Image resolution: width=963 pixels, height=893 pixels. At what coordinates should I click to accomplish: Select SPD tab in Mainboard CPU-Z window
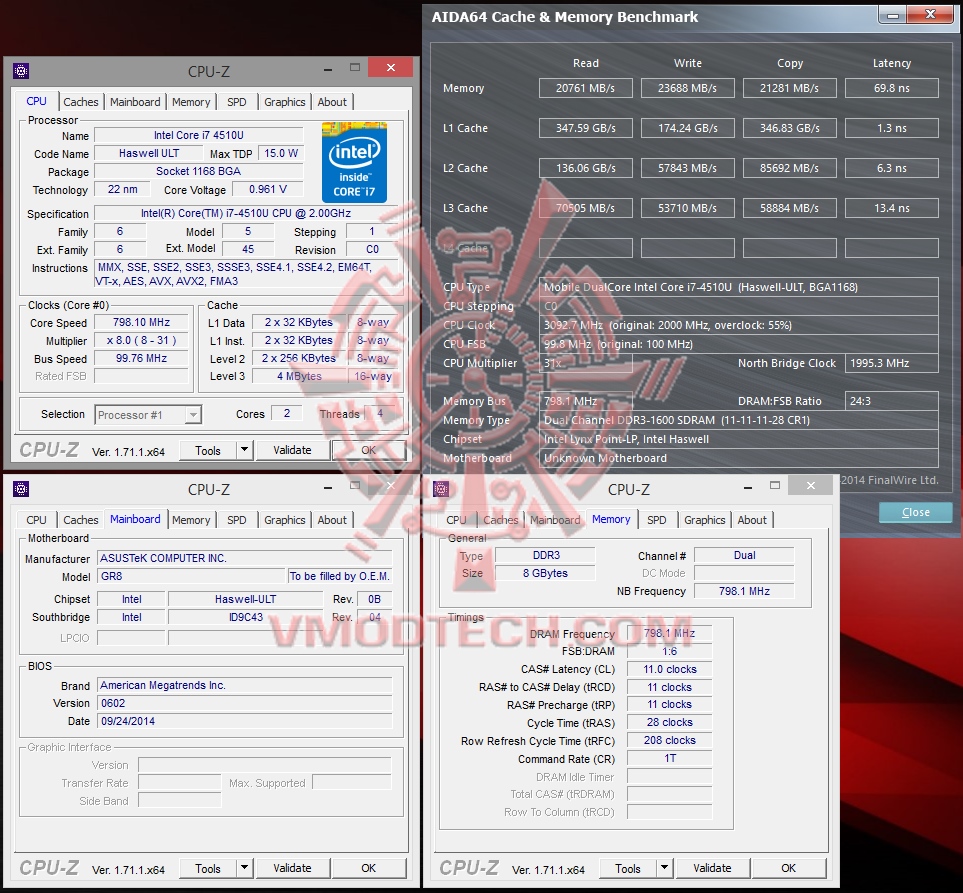tap(236, 520)
